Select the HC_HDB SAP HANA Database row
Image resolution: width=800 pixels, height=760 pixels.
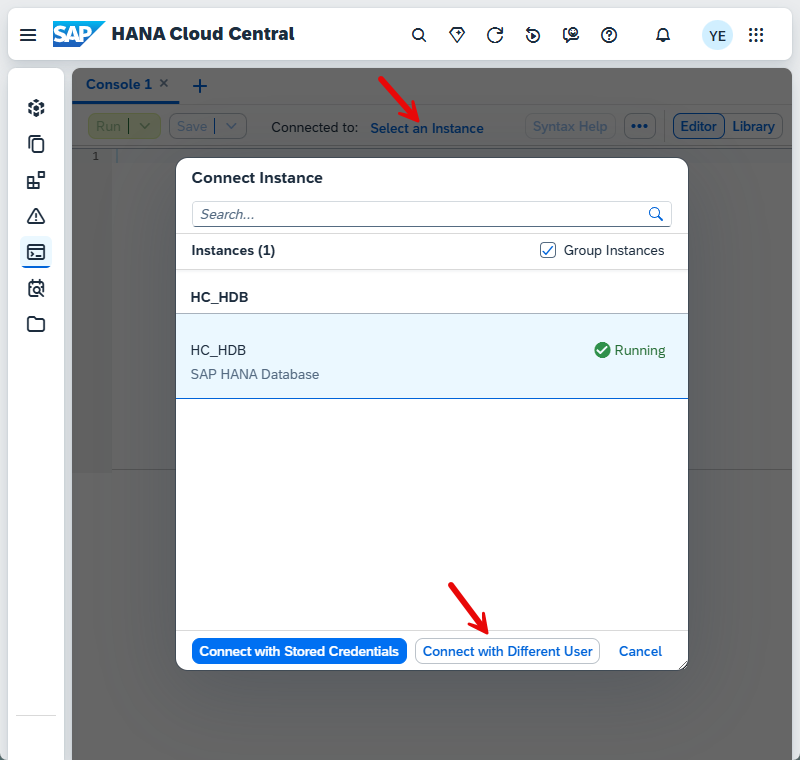(x=432, y=356)
